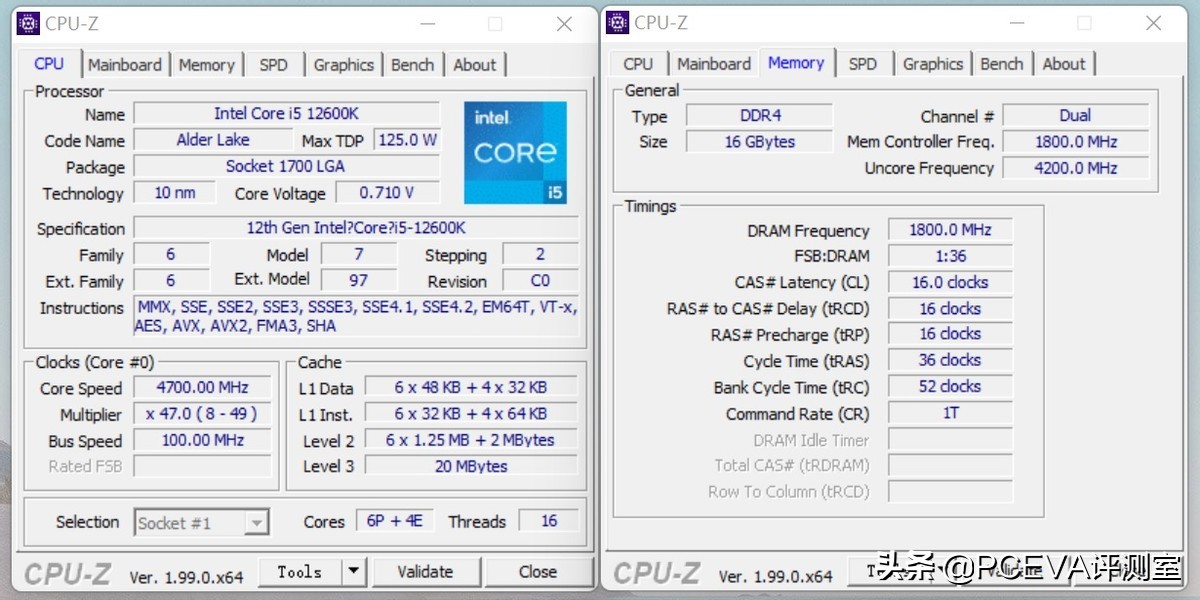Open the Graphics tab in the Memory window
This screenshot has height=600, width=1200.
tap(932, 63)
